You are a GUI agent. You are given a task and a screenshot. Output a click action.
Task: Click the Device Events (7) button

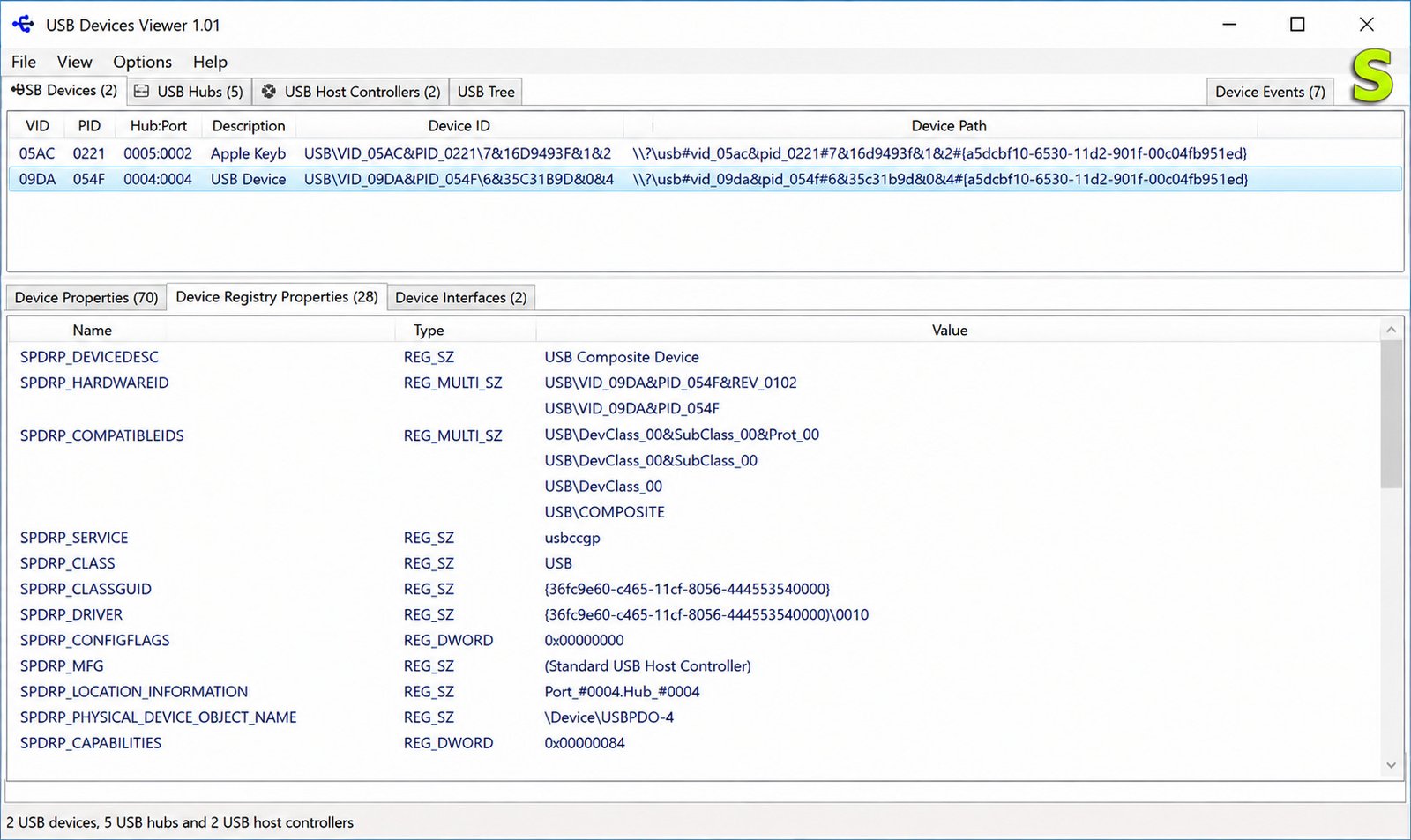coord(1270,92)
